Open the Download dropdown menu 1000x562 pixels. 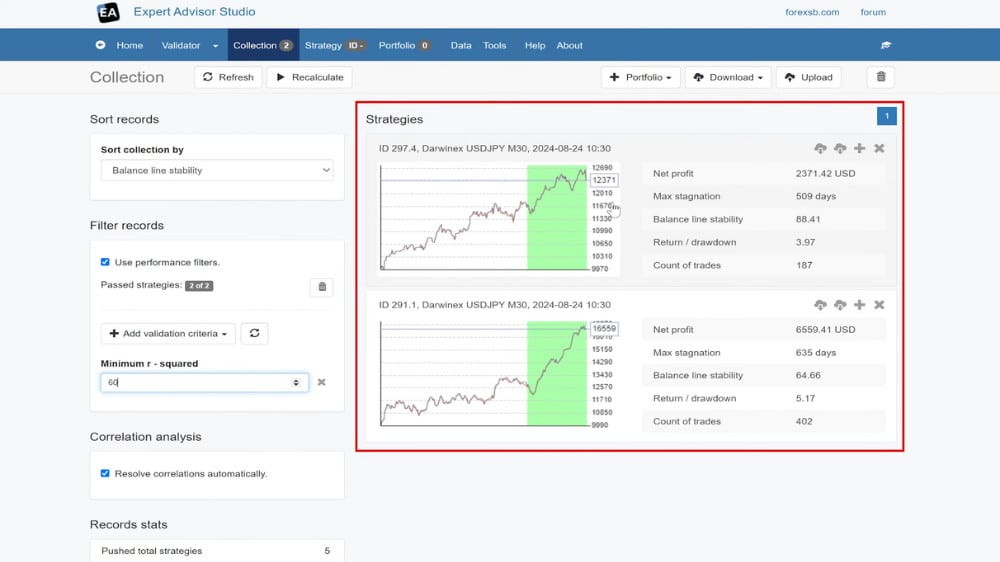(727, 77)
